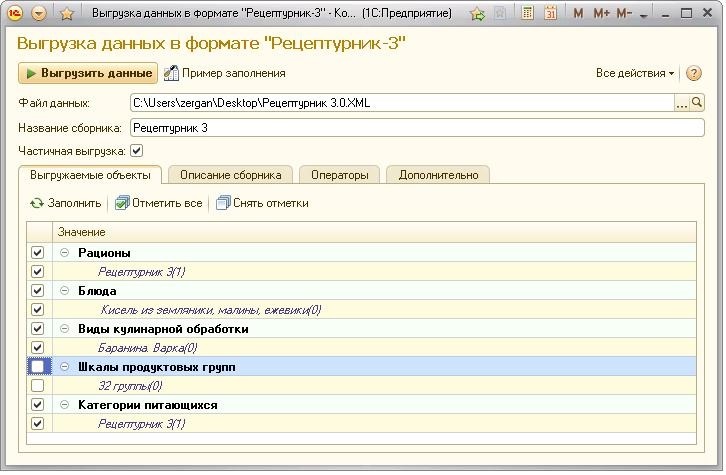Click the magnifier icon beside file path field
This screenshot has height=475, width=726.
click(697, 103)
